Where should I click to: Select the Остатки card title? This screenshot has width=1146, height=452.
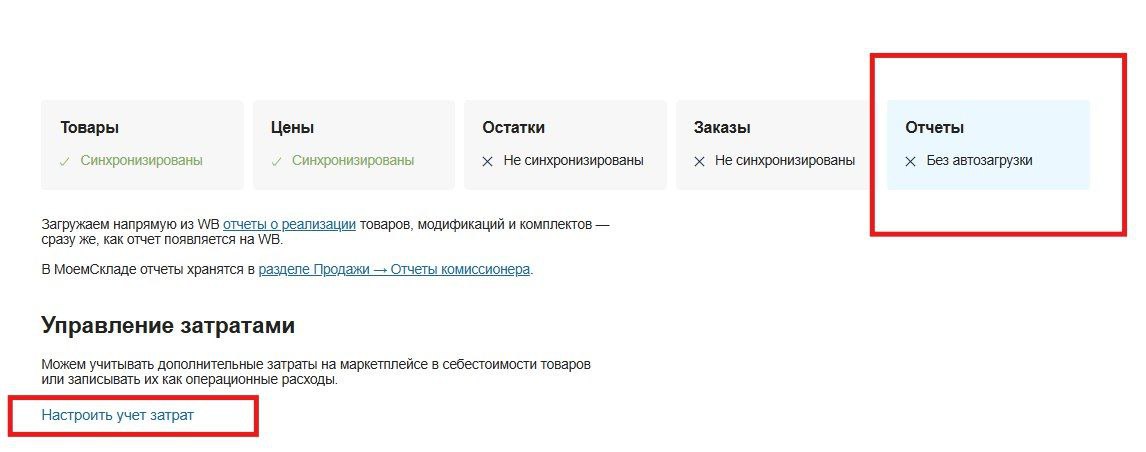pyautogui.click(x=513, y=127)
